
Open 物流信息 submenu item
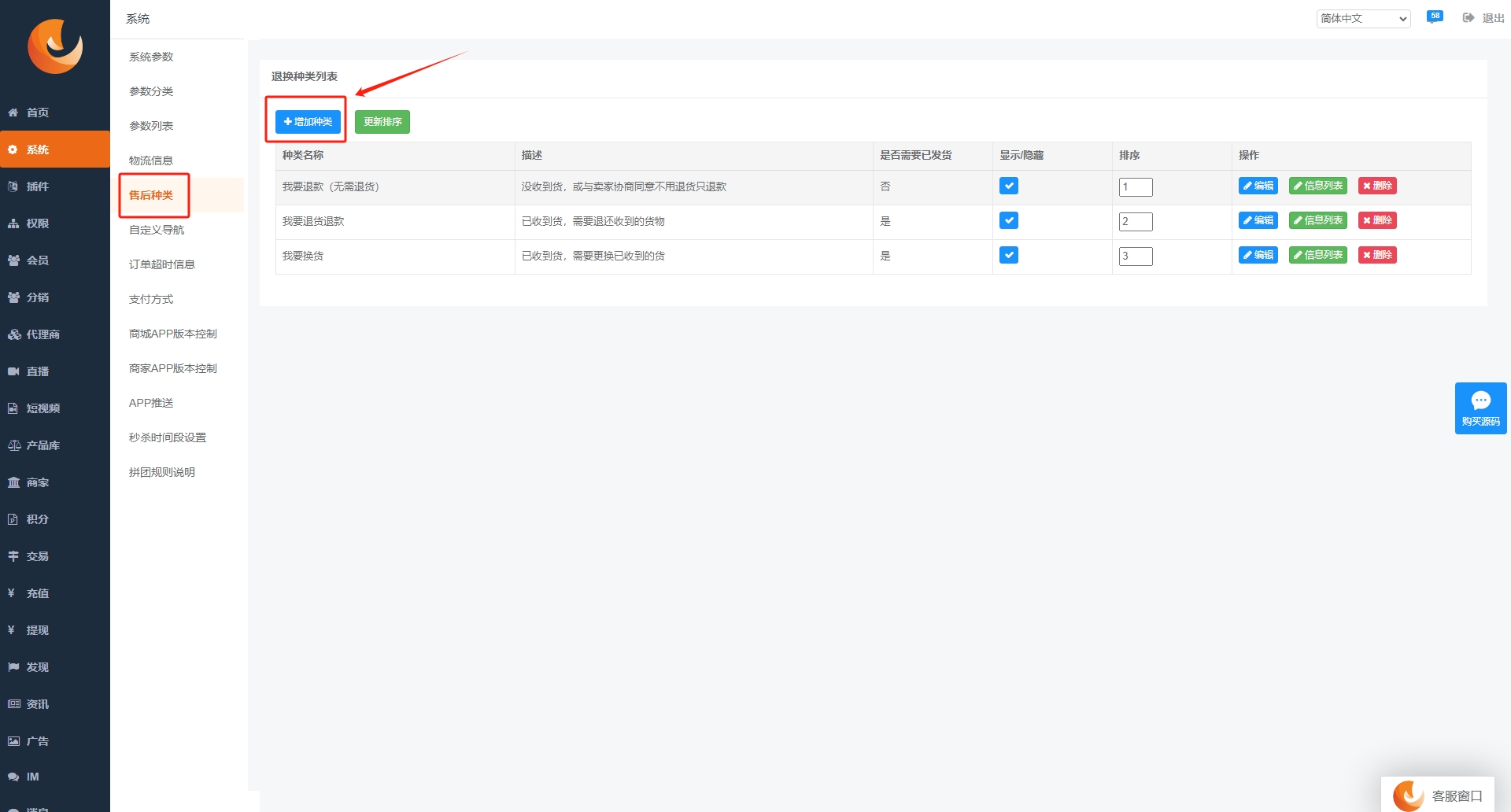click(x=151, y=161)
